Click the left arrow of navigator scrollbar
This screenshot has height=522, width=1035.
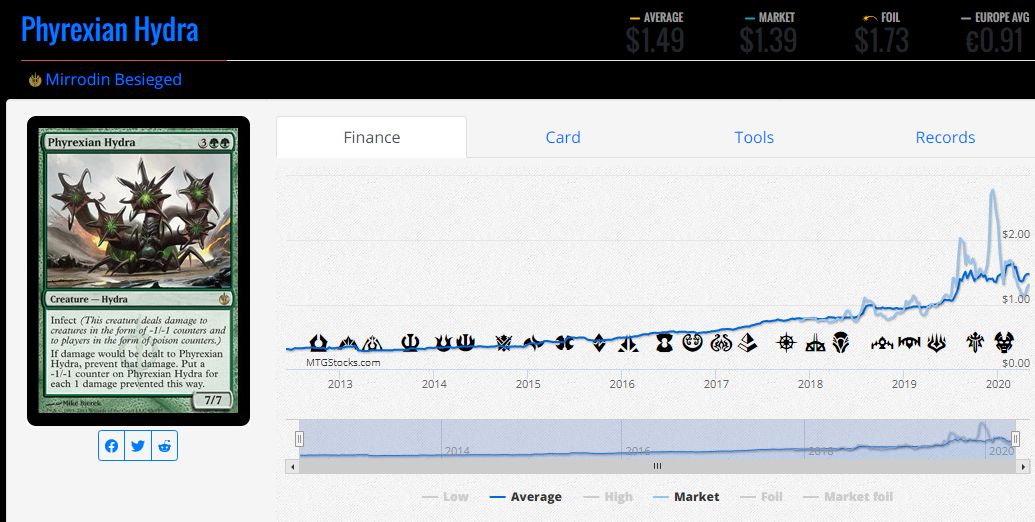point(293,466)
